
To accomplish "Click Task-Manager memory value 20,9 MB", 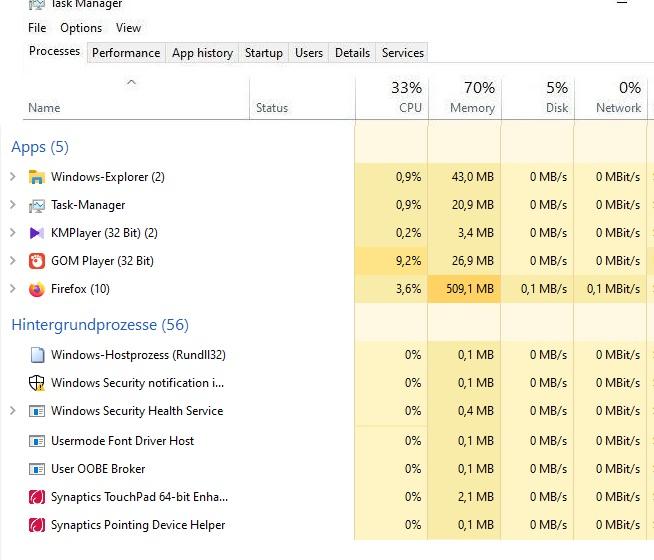I will [x=473, y=205].
